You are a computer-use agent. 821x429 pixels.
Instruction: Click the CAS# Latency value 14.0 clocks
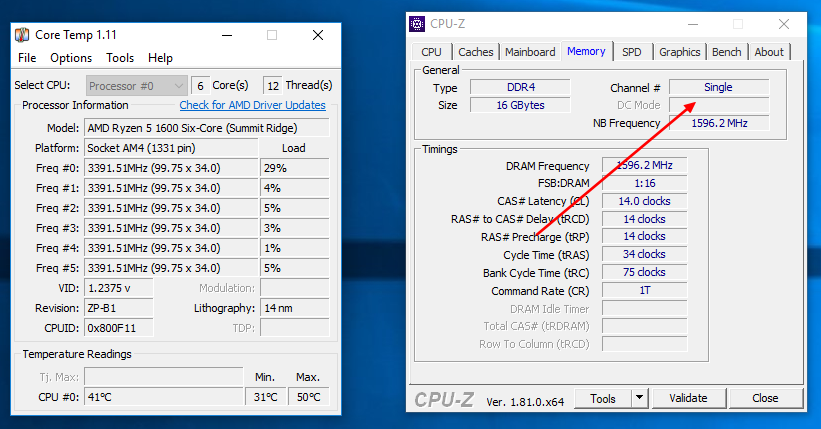click(645, 201)
